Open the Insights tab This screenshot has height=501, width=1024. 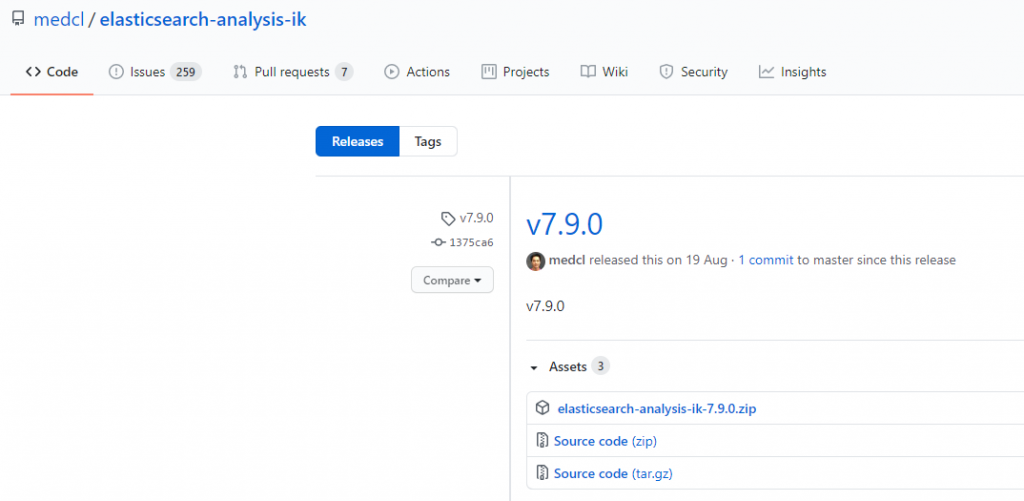(792, 72)
